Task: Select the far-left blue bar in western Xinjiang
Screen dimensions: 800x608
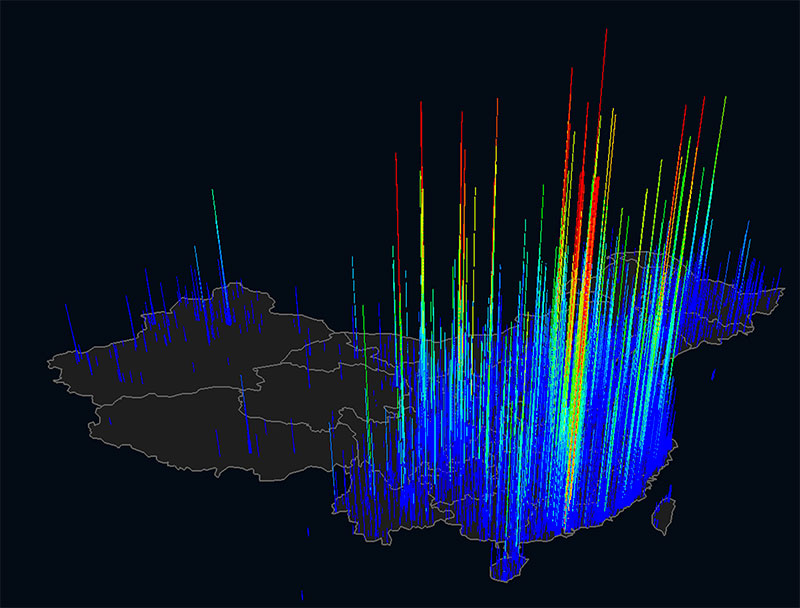Action: pyautogui.click(x=70, y=318)
